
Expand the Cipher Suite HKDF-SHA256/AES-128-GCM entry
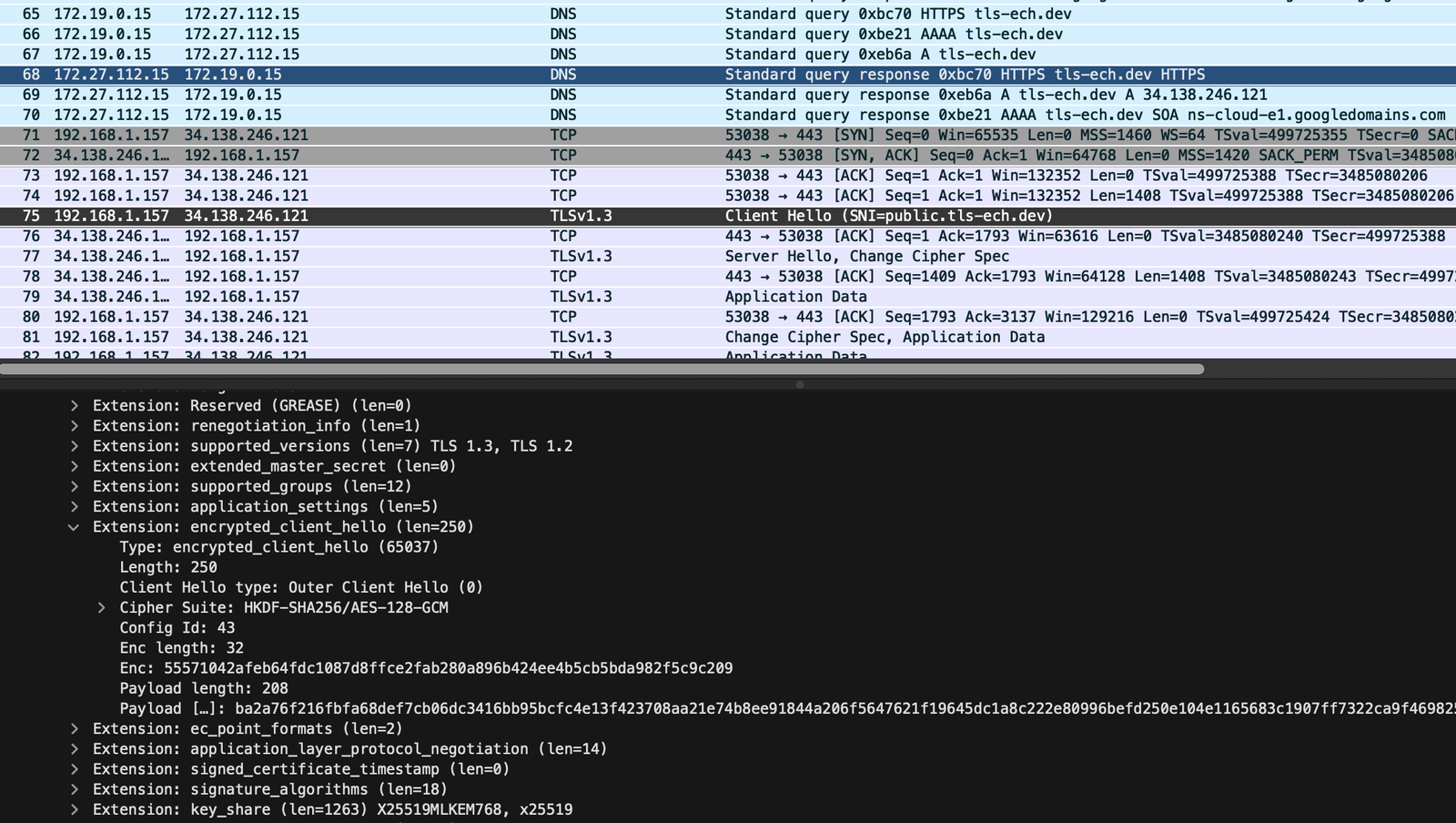click(100, 607)
